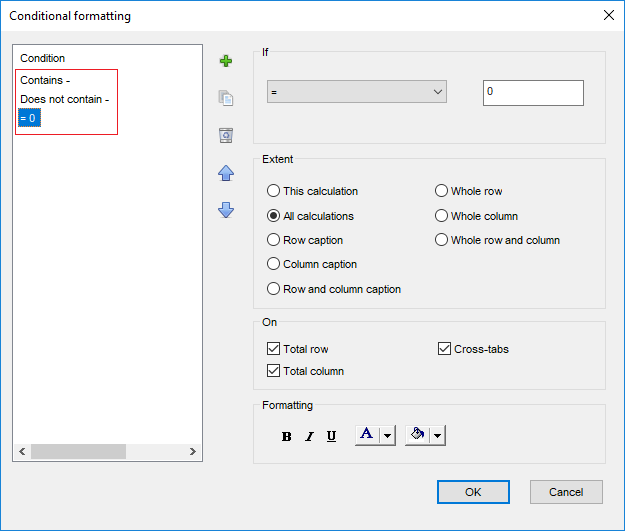Screen dimensions: 625x531
Task: Add a new condition with green plus
Action: tap(226, 61)
